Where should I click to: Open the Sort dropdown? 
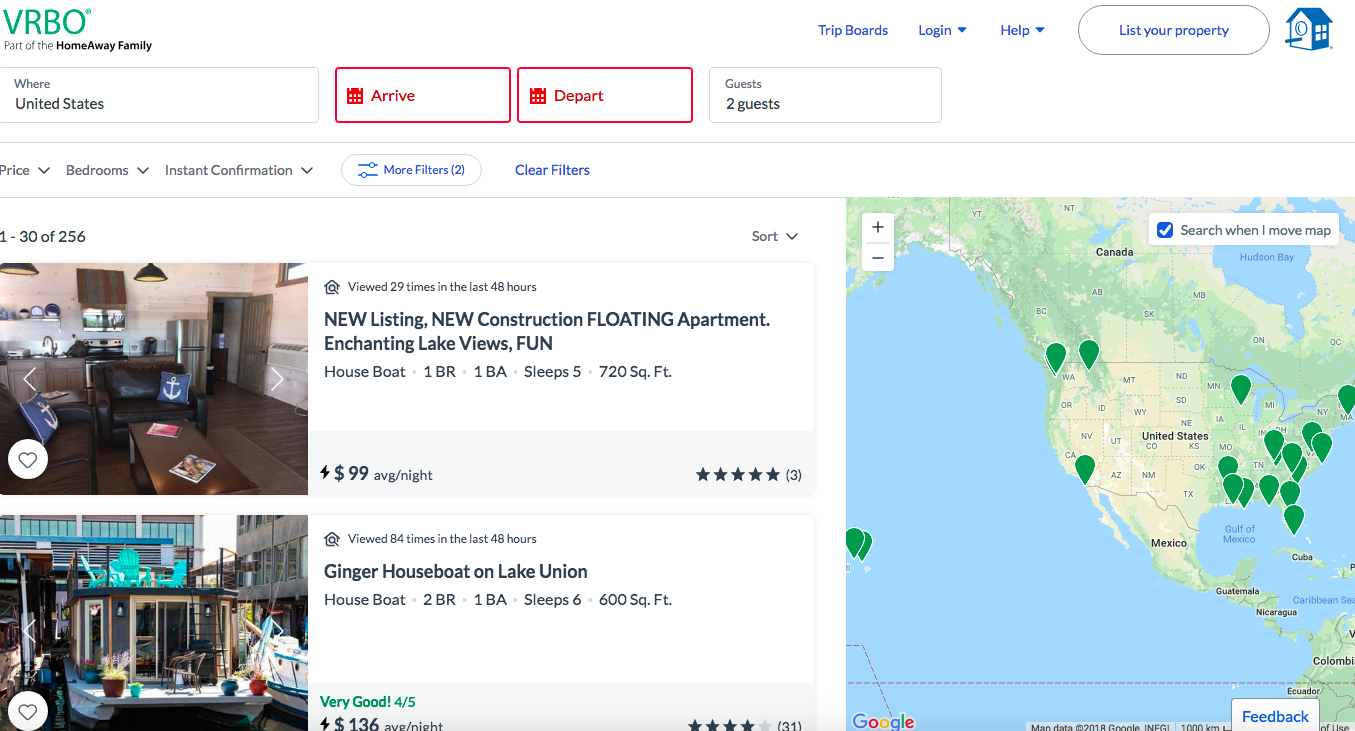pyautogui.click(x=775, y=236)
